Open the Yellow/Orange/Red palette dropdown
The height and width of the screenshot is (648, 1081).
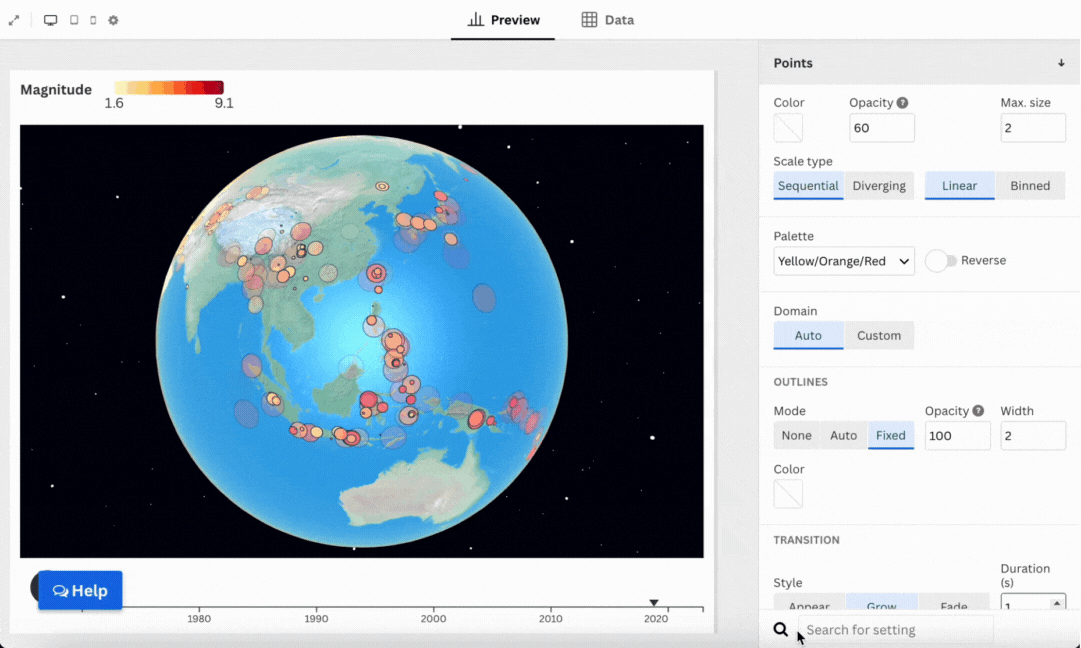(x=844, y=261)
